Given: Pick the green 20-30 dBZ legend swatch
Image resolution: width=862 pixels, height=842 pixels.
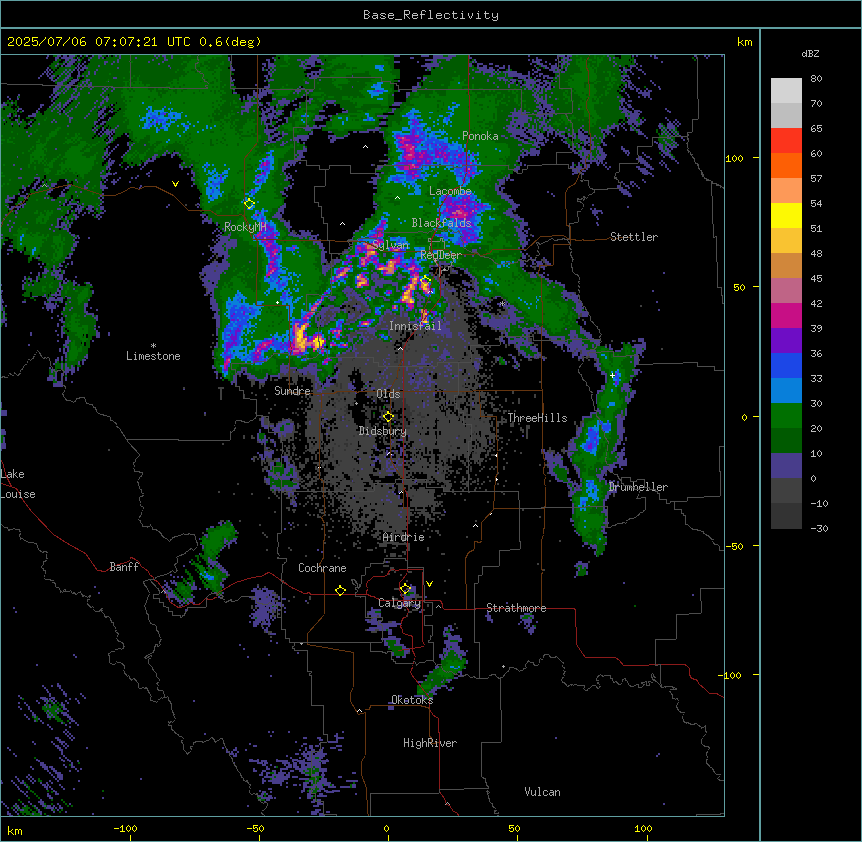Looking at the screenshot, I should click(x=786, y=416).
